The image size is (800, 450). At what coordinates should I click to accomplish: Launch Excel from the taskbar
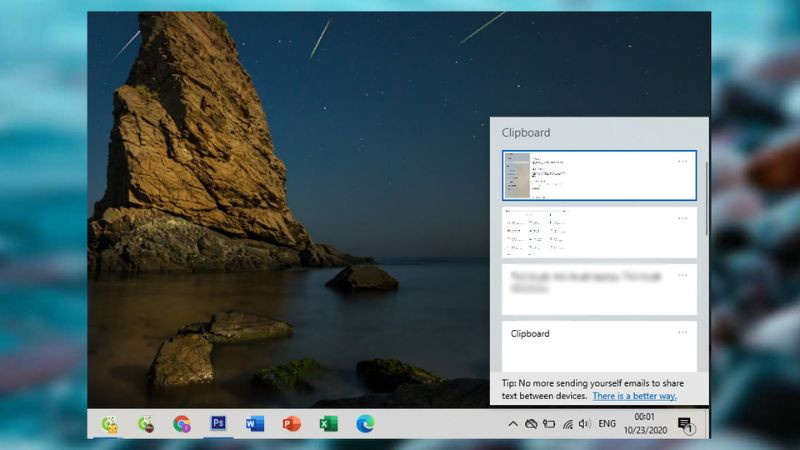pos(328,423)
